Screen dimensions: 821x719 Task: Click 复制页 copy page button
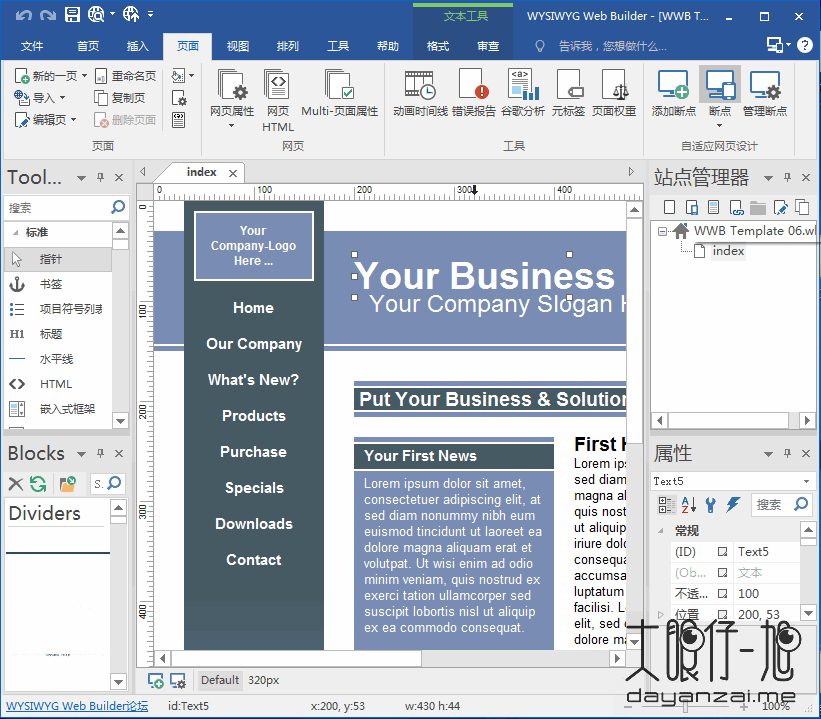120,98
